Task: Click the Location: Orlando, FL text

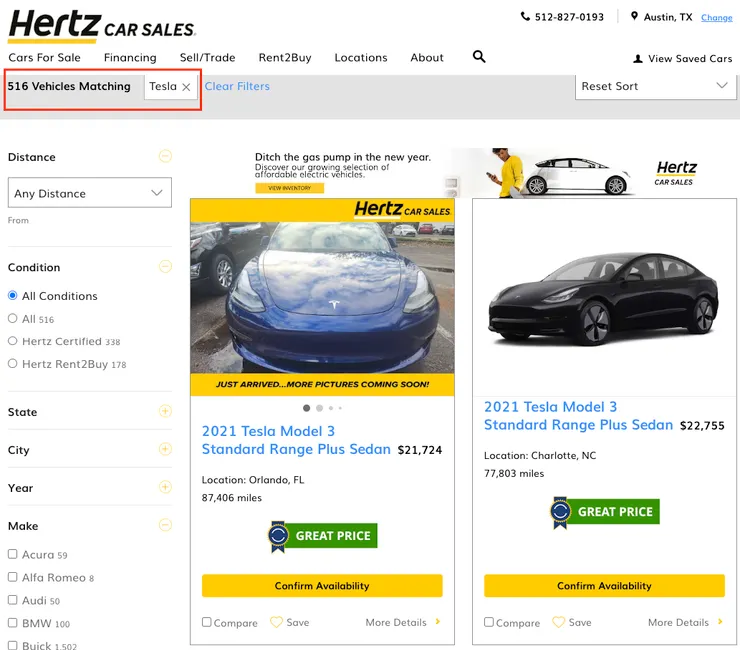Action: 253,480
